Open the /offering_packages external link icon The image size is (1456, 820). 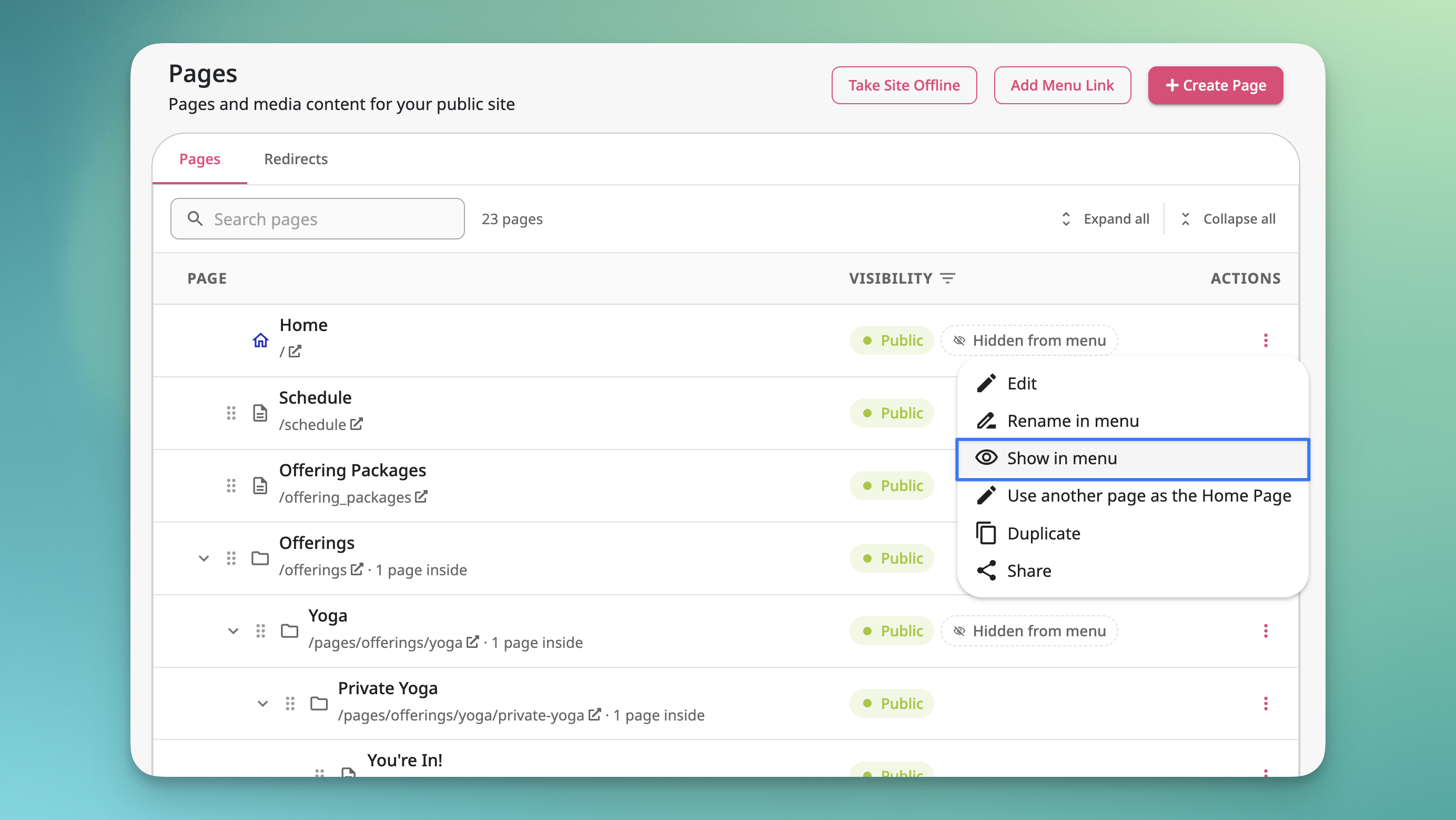[421, 496]
